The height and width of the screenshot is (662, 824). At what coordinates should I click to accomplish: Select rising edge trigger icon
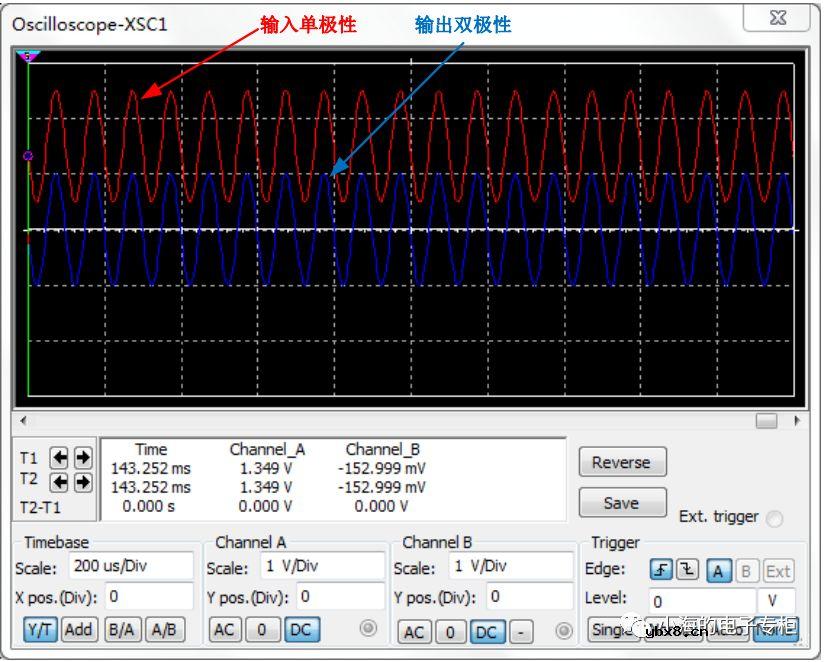pos(662,571)
